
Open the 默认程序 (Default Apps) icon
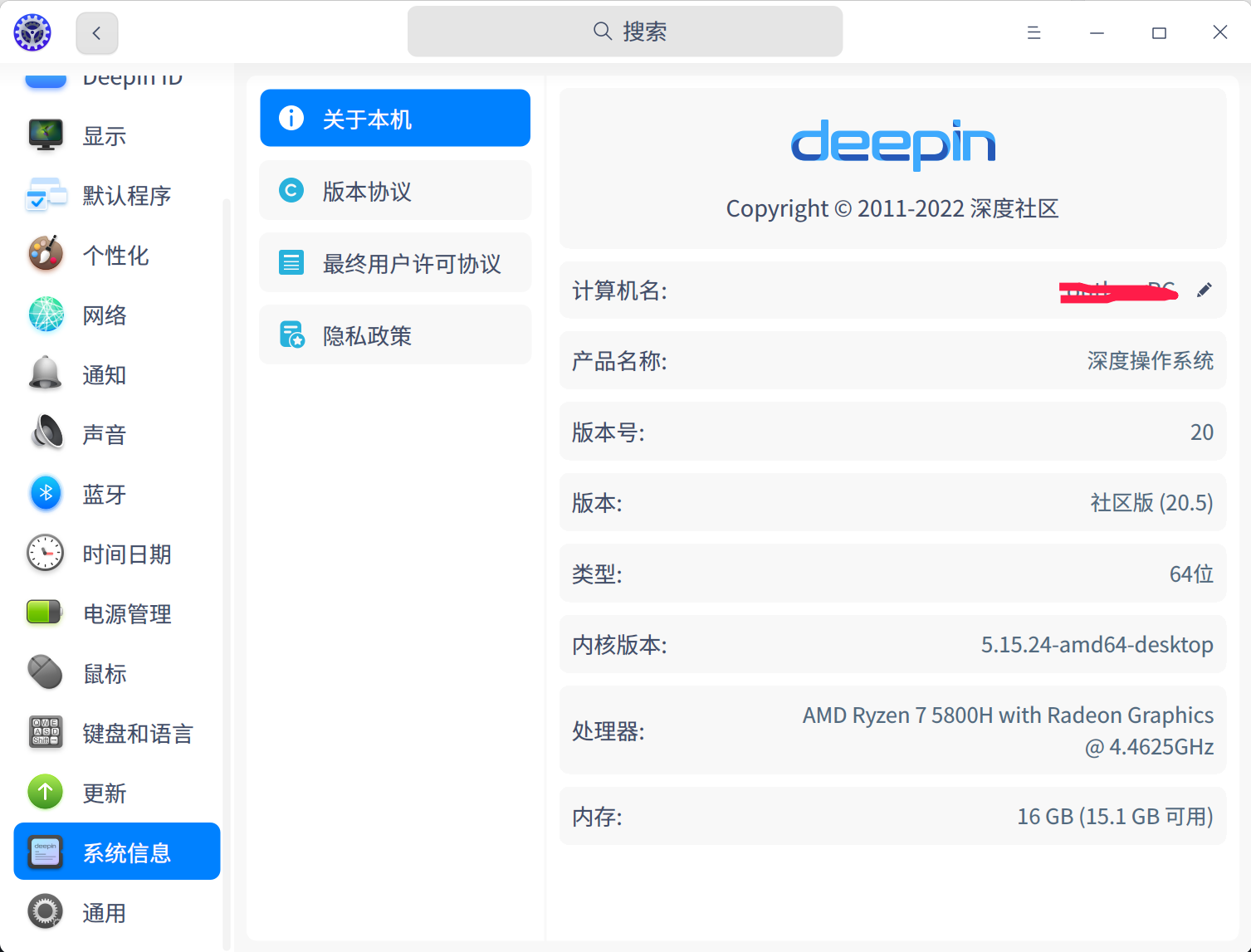point(45,195)
